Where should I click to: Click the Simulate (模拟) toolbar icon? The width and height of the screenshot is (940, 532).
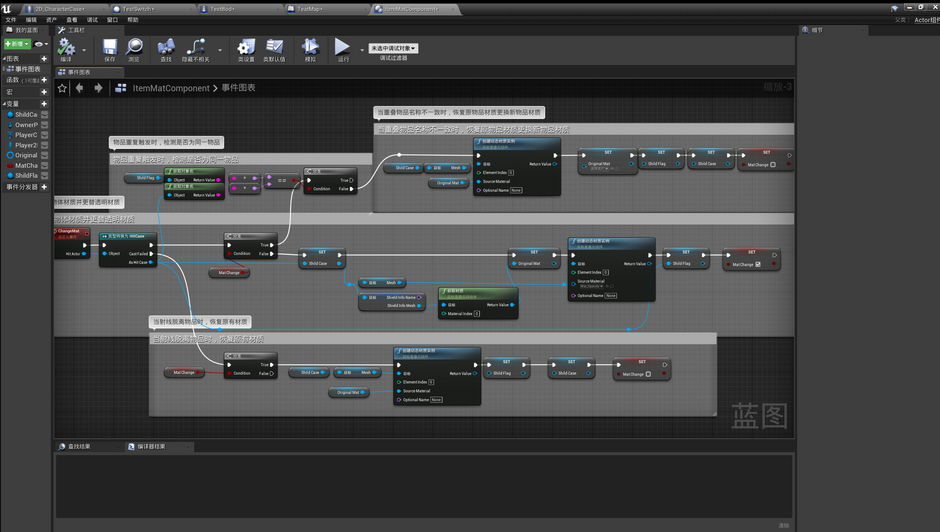click(x=310, y=47)
